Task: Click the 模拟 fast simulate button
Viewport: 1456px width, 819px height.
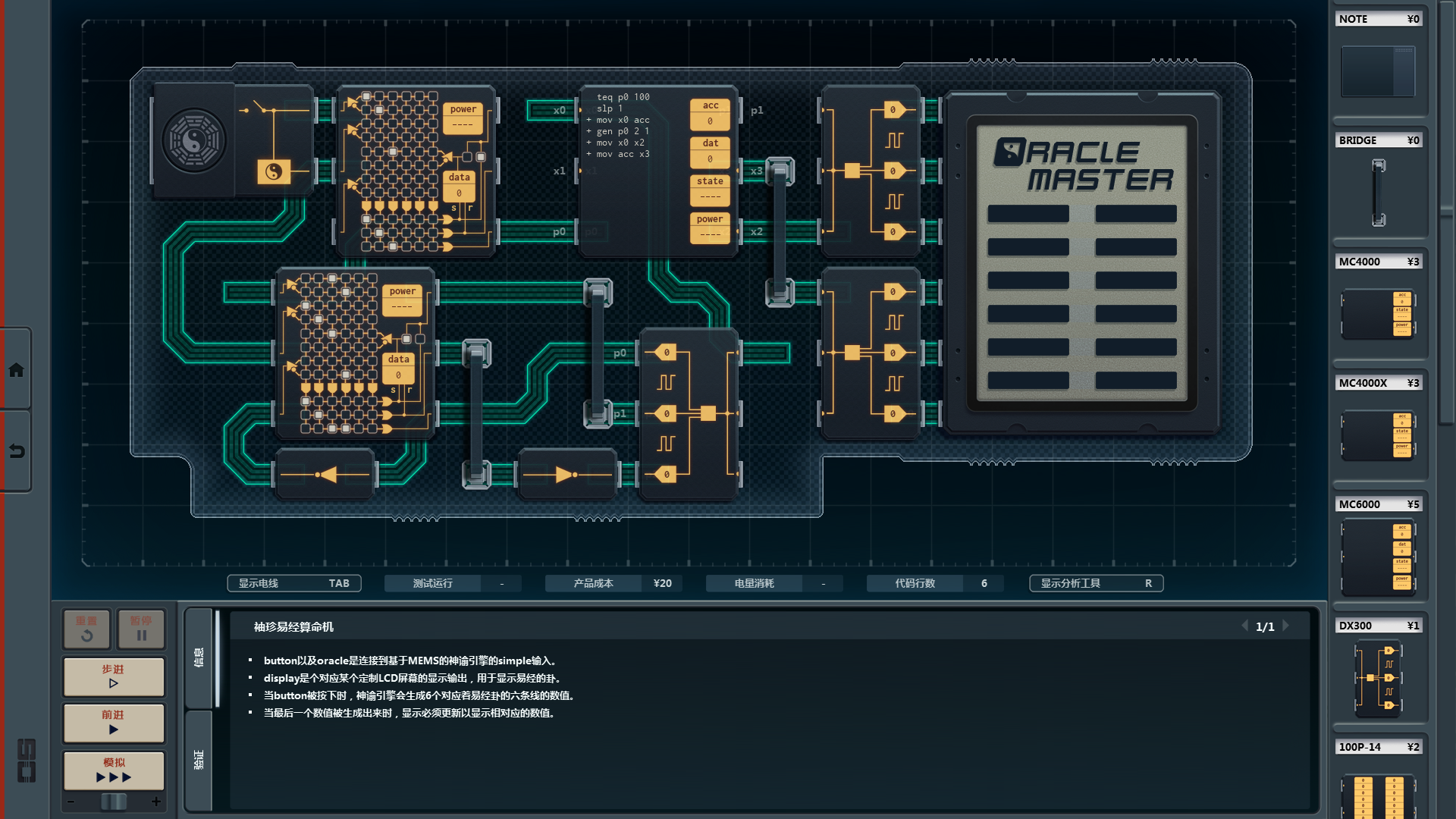Action: [114, 770]
